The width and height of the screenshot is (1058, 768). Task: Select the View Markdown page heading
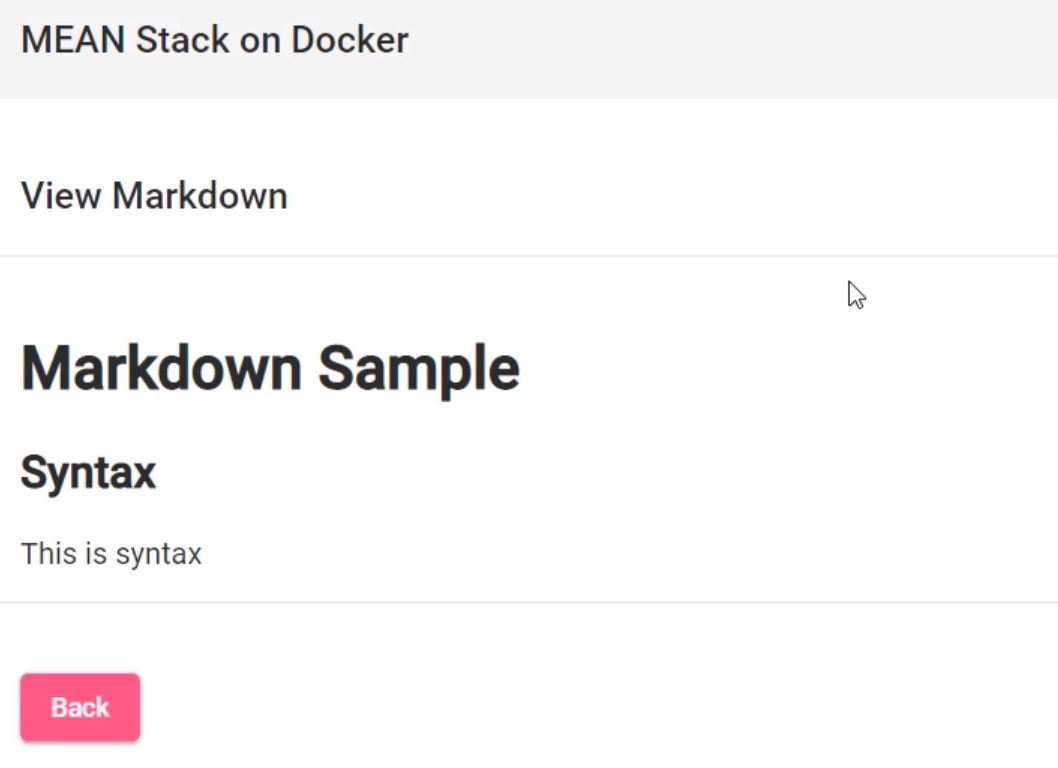click(154, 196)
